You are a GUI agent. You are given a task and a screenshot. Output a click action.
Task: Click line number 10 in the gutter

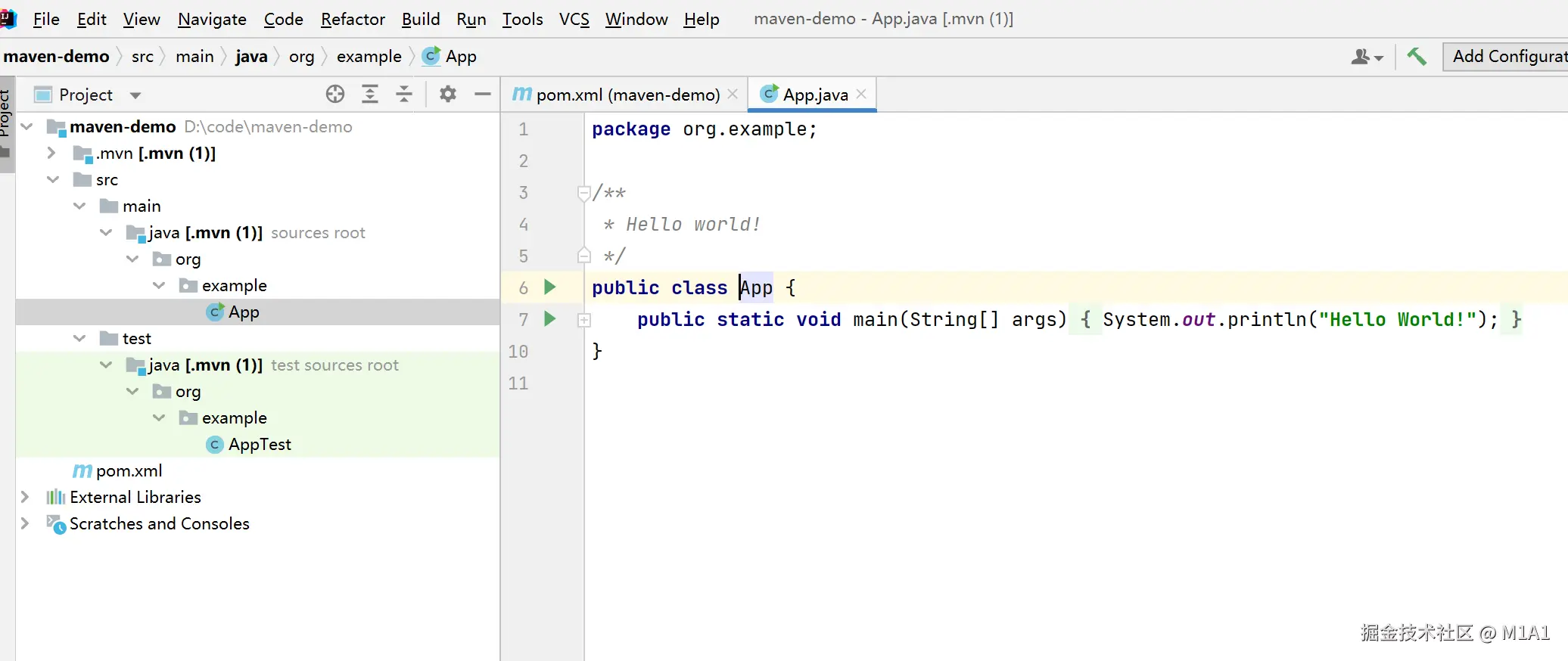point(518,351)
